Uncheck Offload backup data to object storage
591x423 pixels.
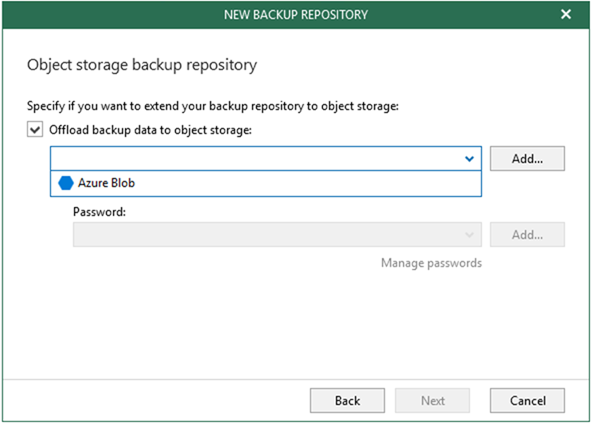[35, 130]
